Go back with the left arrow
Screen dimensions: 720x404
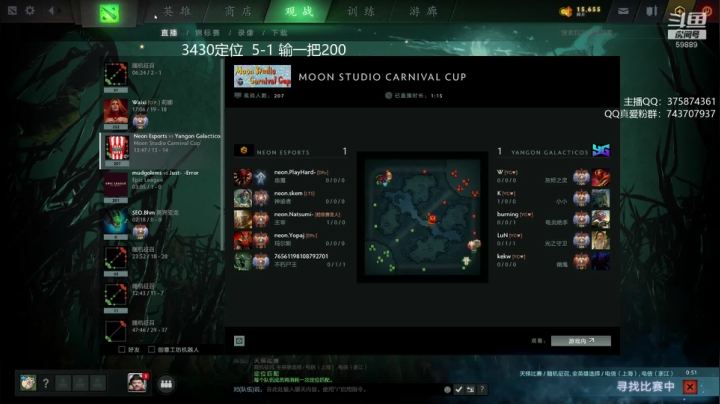(x=51, y=10)
